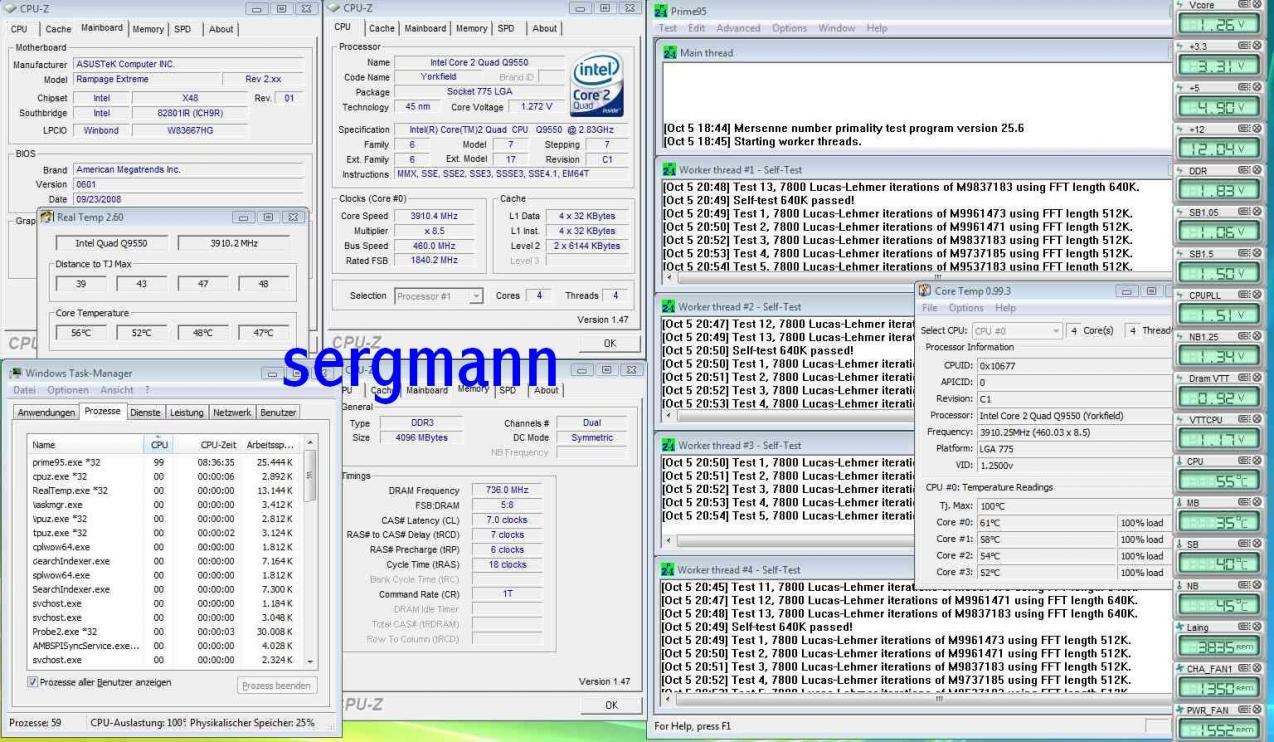Viewport: 1274px width, 742px height.
Task: Open the File menu in Core Temp
Action: [929, 308]
